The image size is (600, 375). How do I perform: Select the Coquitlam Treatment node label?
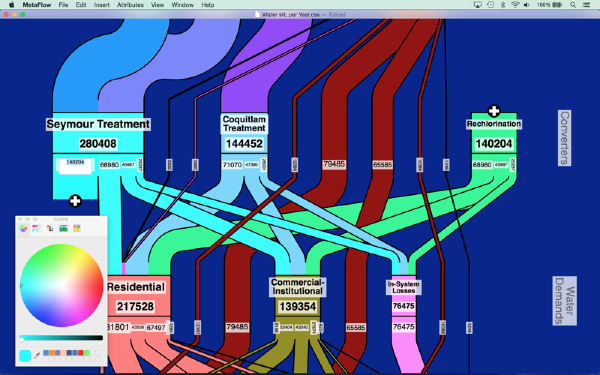coord(244,124)
